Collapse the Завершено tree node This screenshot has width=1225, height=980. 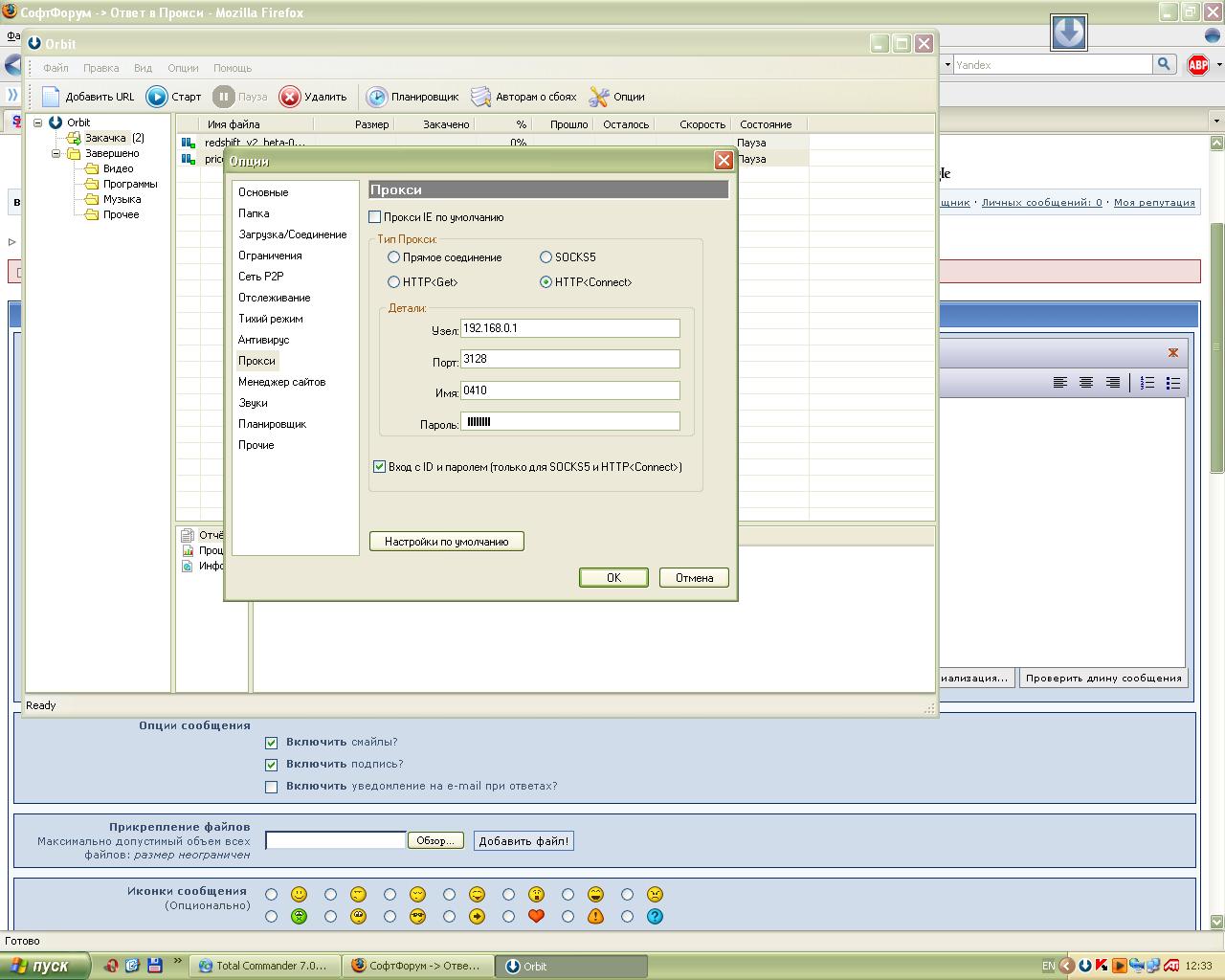point(56,153)
